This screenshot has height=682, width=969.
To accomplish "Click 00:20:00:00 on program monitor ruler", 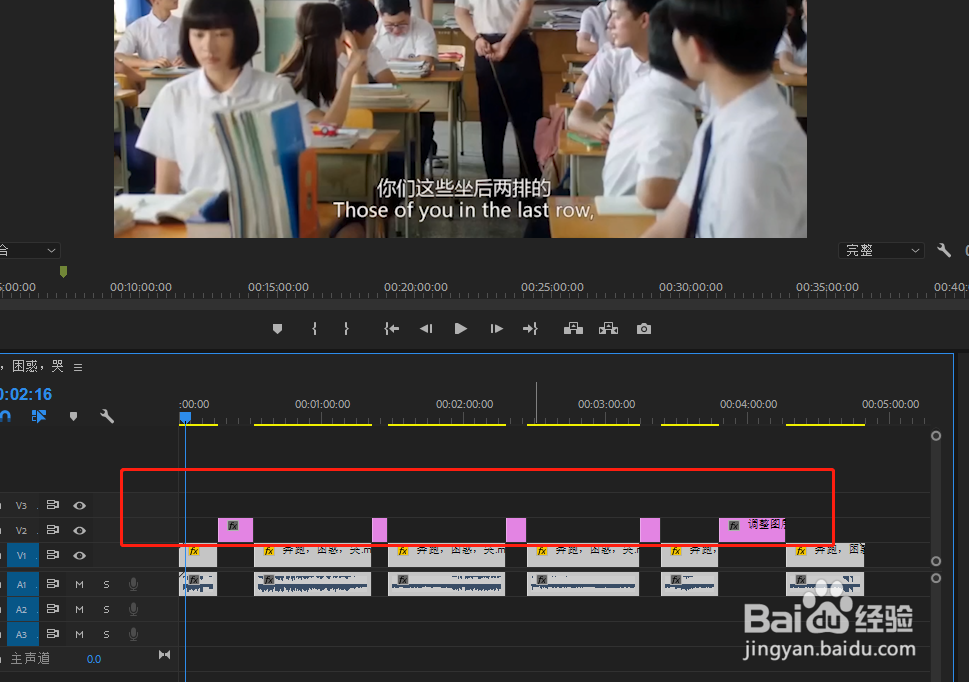I will coord(415,287).
